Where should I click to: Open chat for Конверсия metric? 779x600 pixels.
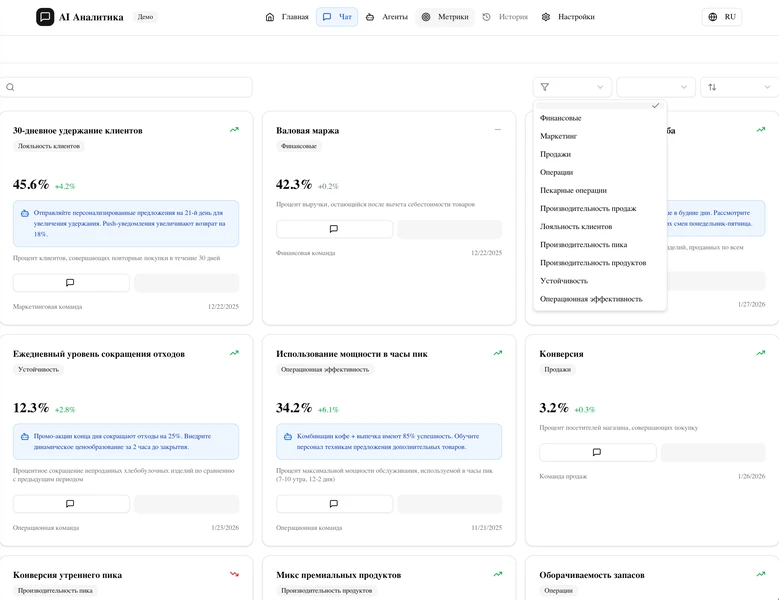click(x=598, y=452)
